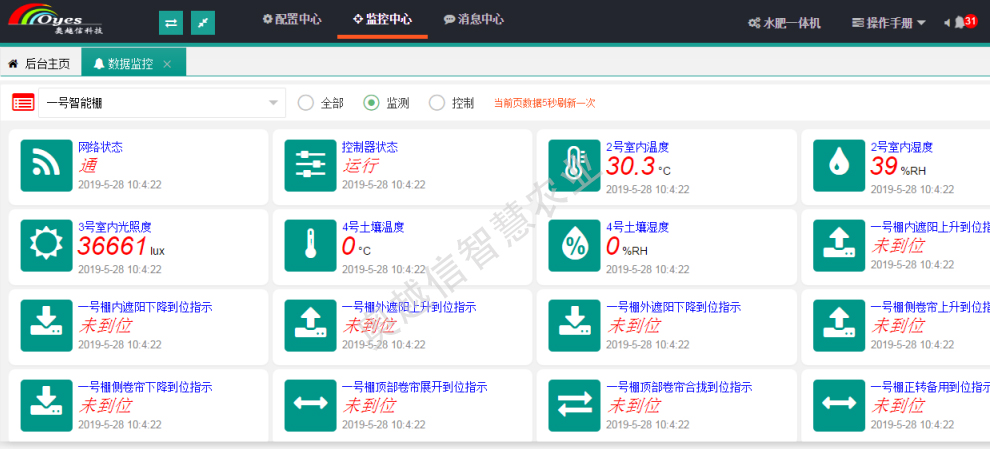
Task: Open the 消息中心 menu
Action: click(x=474, y=20)
